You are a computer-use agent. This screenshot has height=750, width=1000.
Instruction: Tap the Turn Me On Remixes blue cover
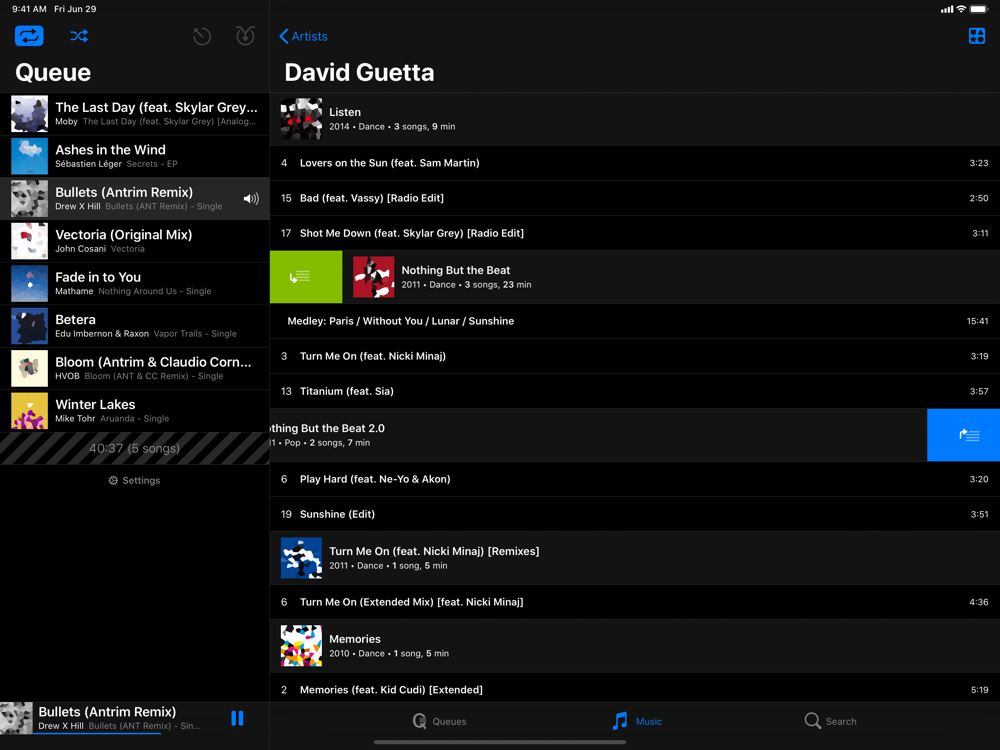[301, 558]
